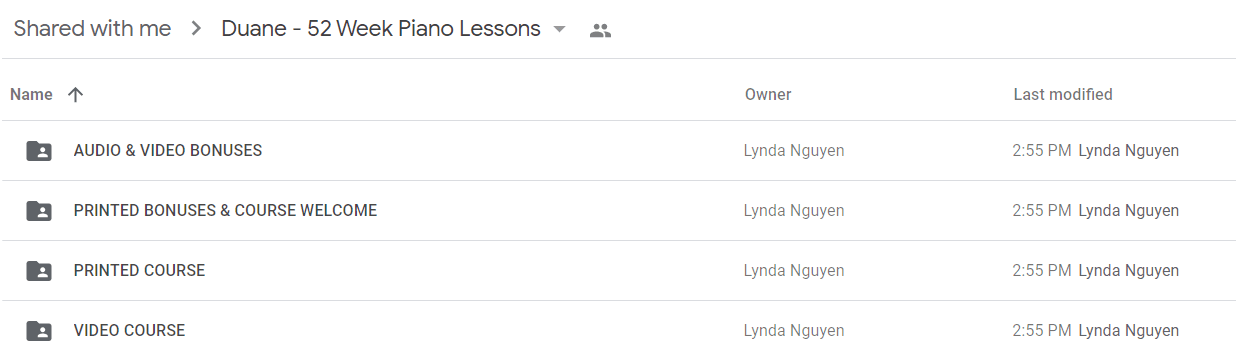
Task: Click the 2:55 PM modified time for PRINTED COURSE
Action: click(x=1042, y=271)
